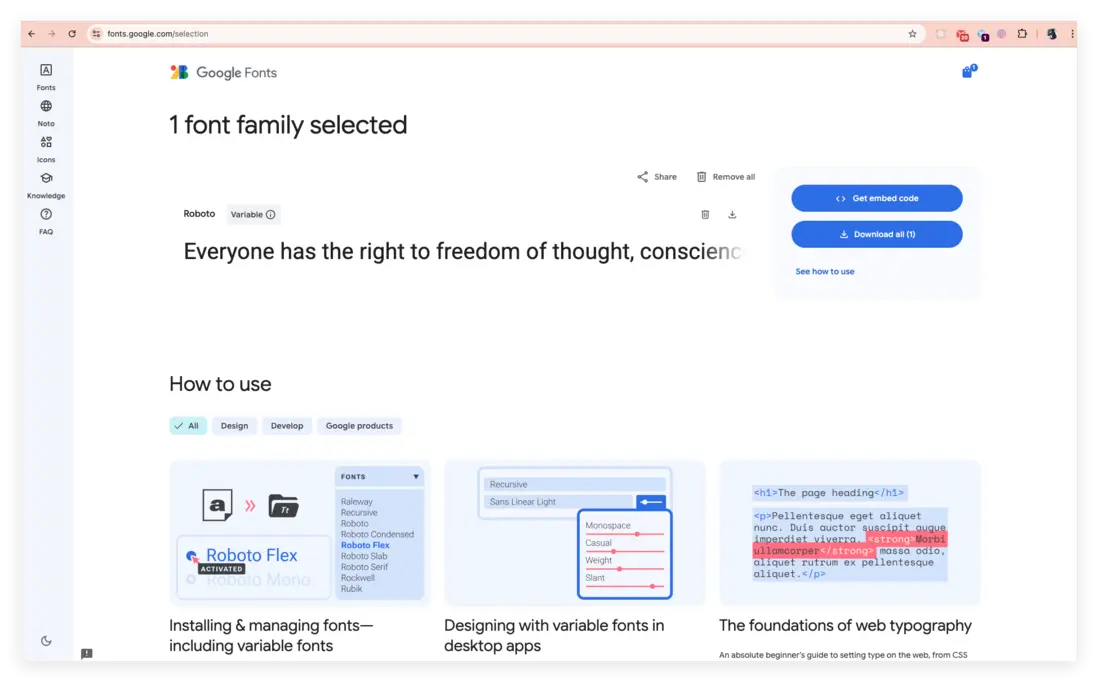This screenshot has width=1098, height=682.
Task: Open See how to use link
Action: tap(824, 271)
